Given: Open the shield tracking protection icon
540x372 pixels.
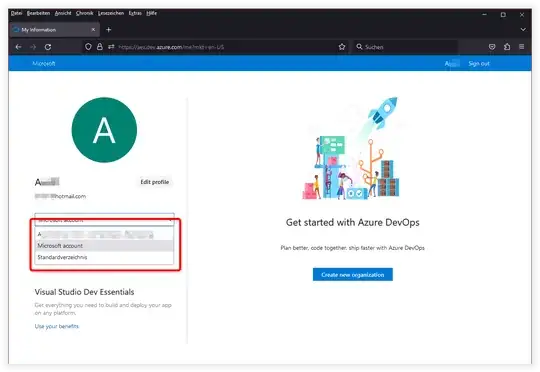Looking at the screenshot, I should pos(88,47).
